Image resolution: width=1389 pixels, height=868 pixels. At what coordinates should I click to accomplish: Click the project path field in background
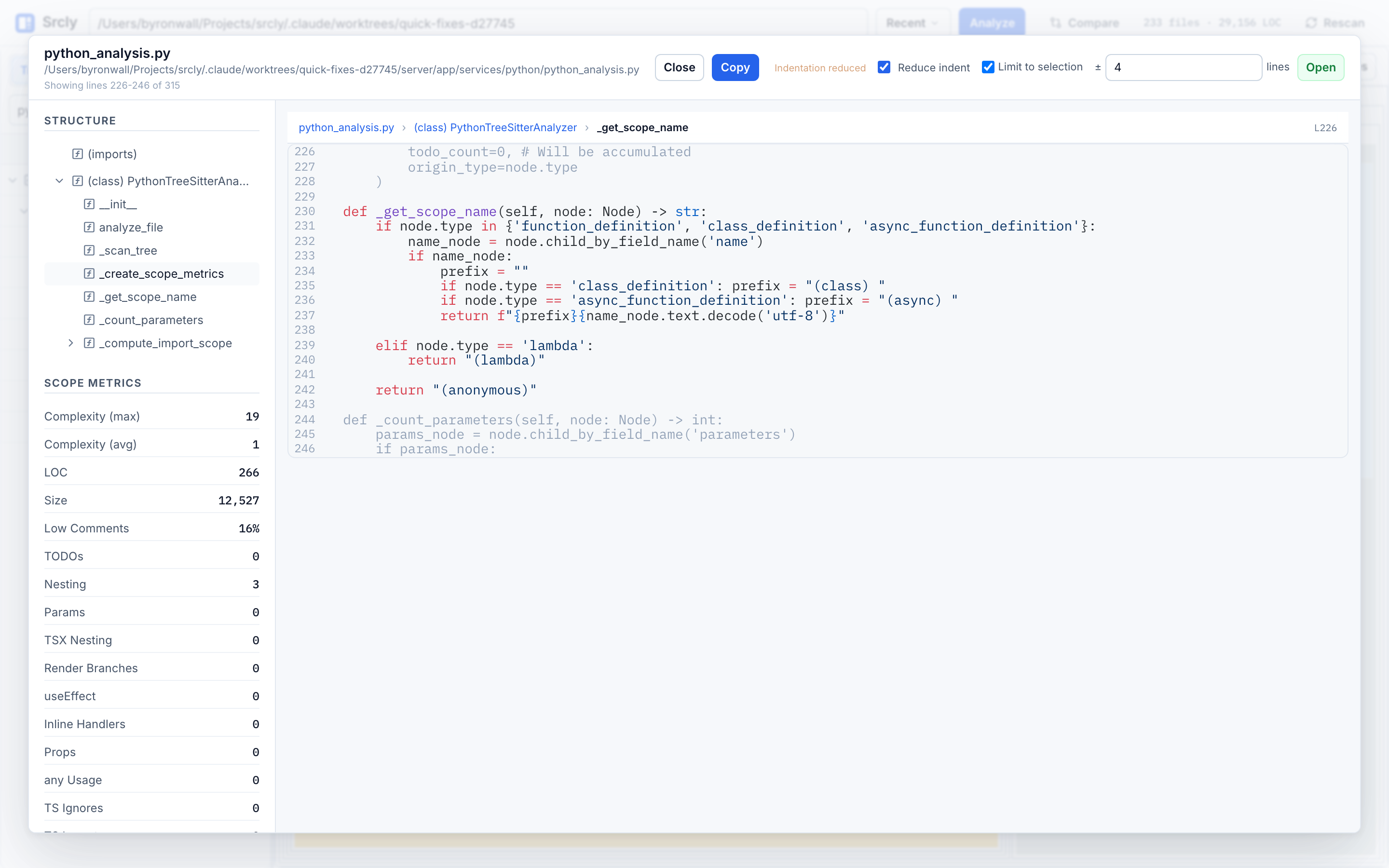[478, 23]
